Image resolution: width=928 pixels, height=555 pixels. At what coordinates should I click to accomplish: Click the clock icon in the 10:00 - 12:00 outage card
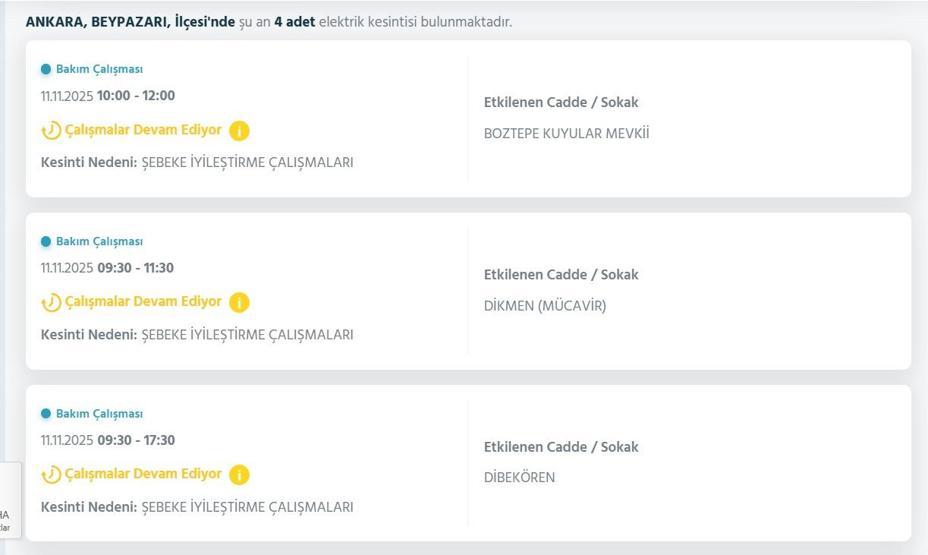[x=51, y=131]
